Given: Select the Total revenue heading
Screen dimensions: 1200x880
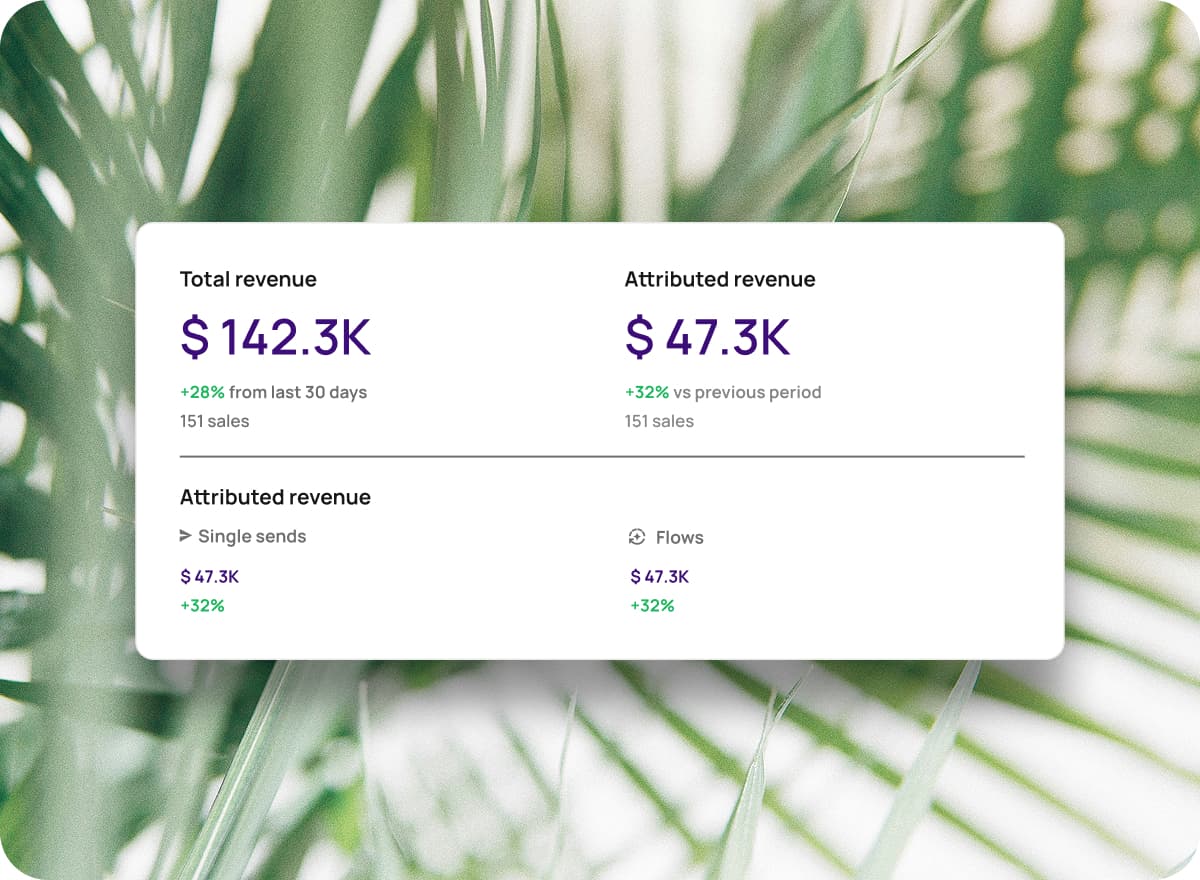Looking at the screenshot, I should [248, 280].
